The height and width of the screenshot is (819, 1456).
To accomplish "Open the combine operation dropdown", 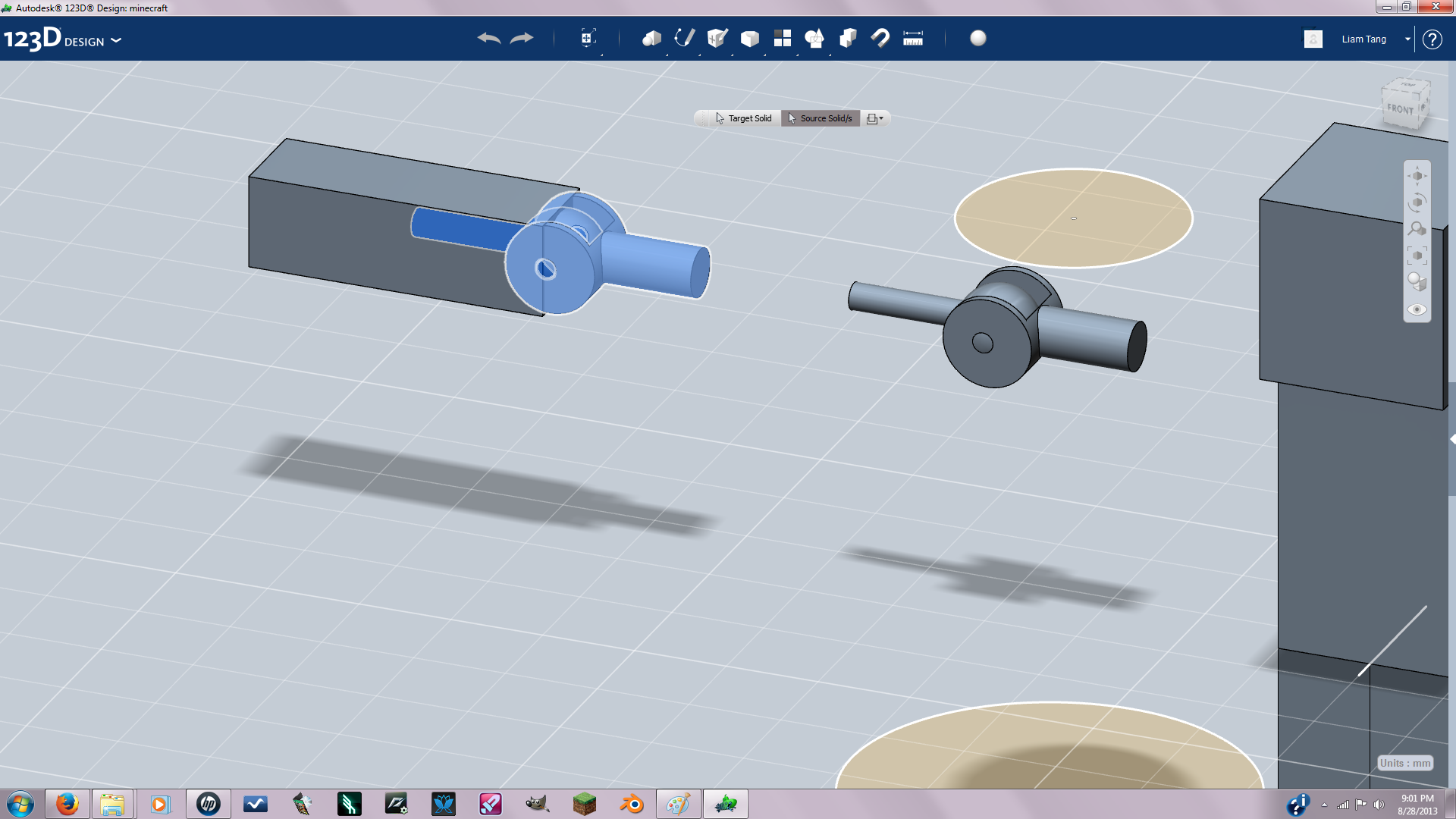I will (x=874, y=118).
